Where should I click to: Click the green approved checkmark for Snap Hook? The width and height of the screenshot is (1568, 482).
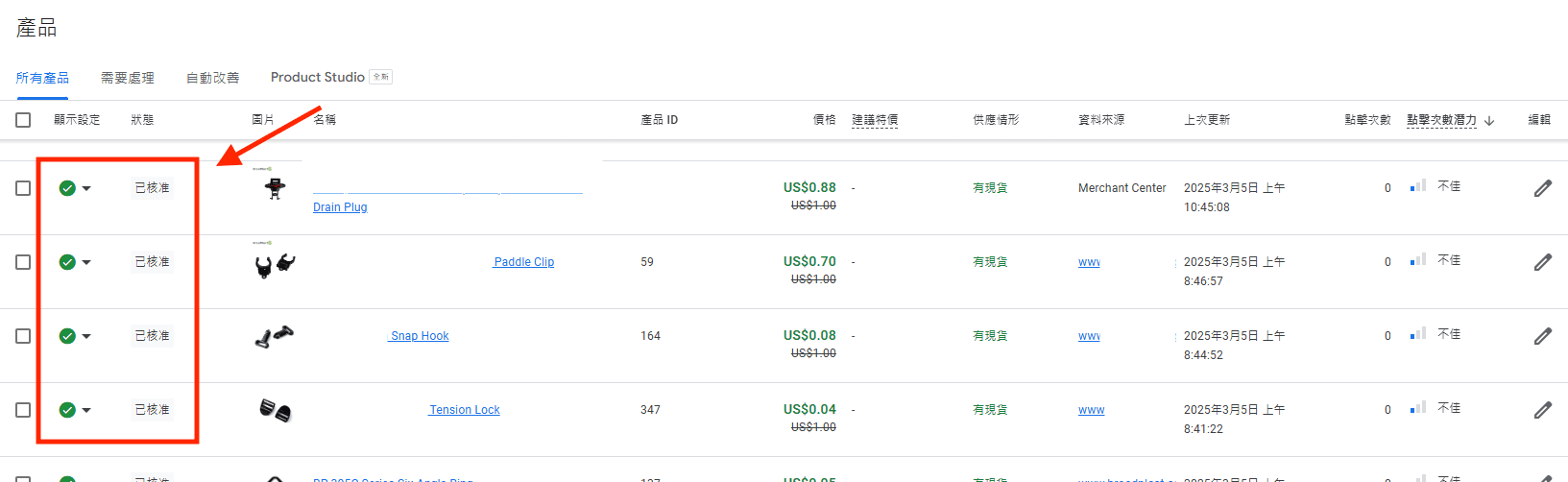click(x=67, y=336)
